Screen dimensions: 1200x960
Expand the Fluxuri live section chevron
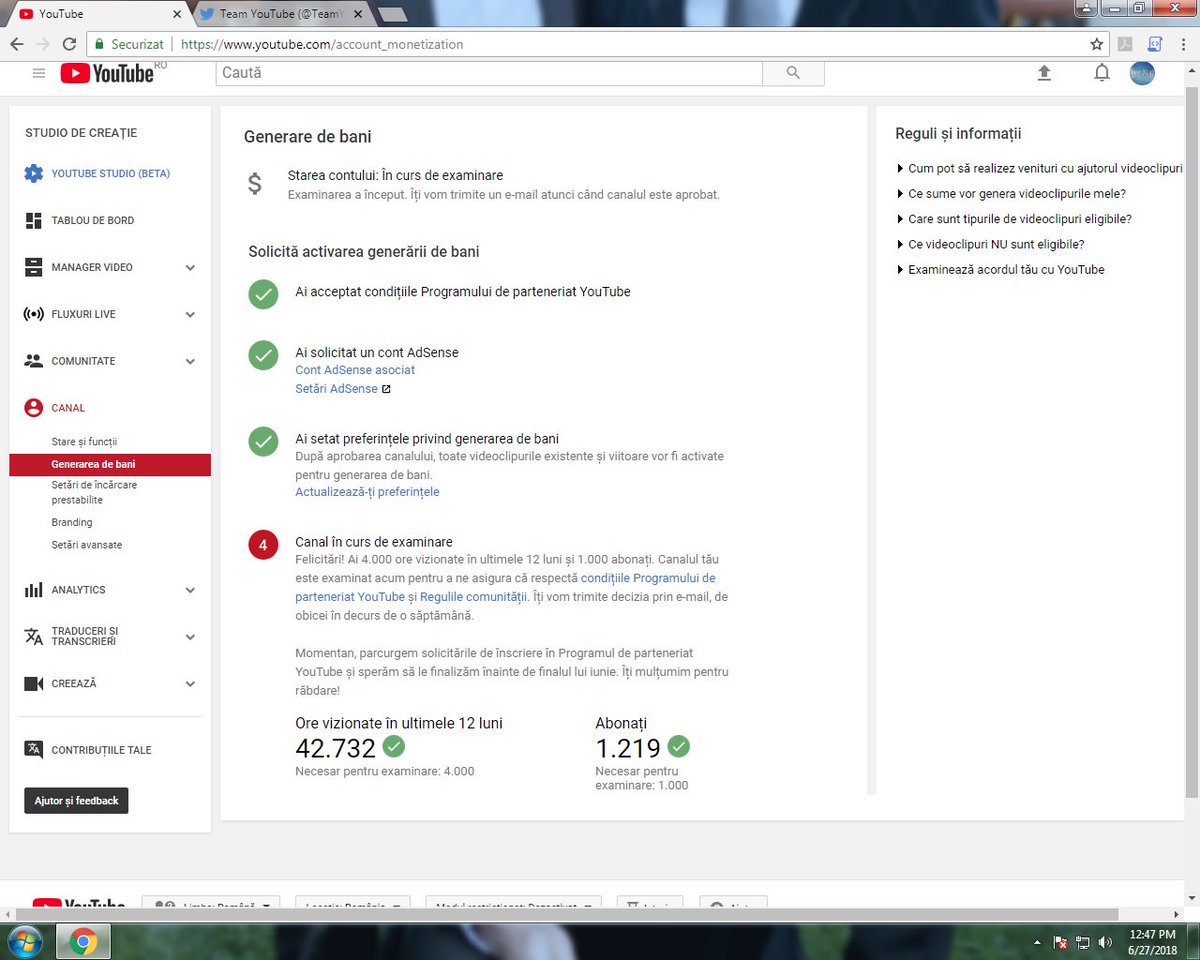coord(190,314)
